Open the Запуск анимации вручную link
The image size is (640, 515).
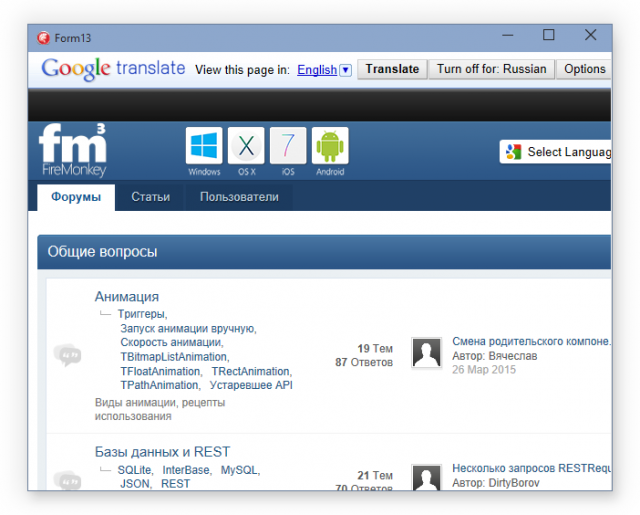pyautogui.click(x=188, y=329)
